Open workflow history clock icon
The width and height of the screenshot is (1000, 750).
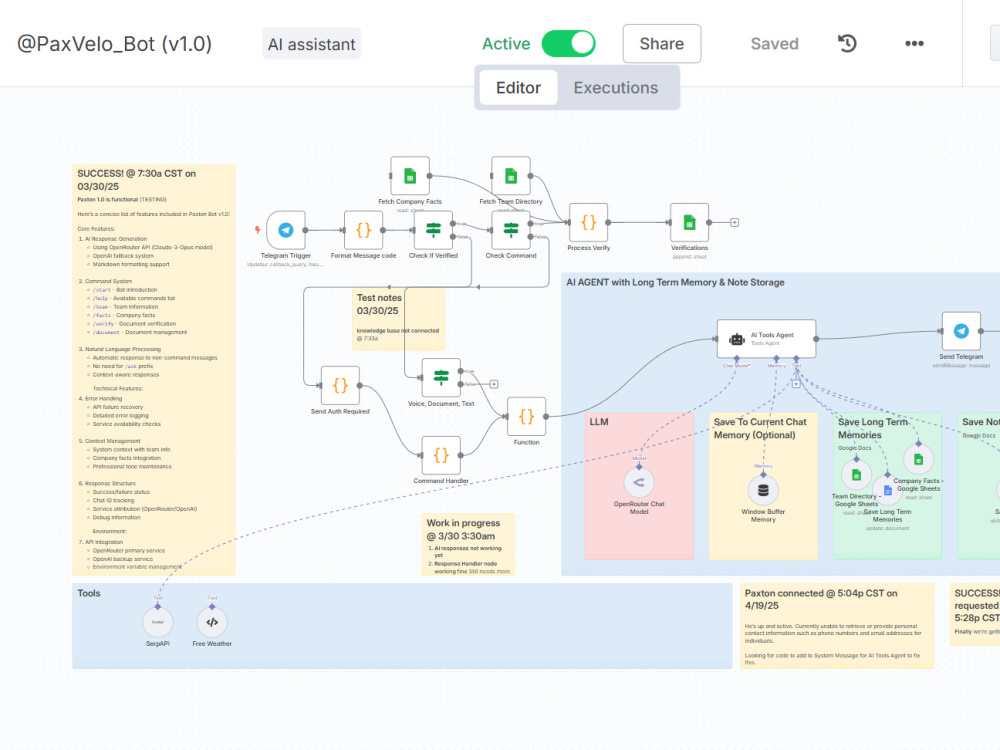(847, 43)
